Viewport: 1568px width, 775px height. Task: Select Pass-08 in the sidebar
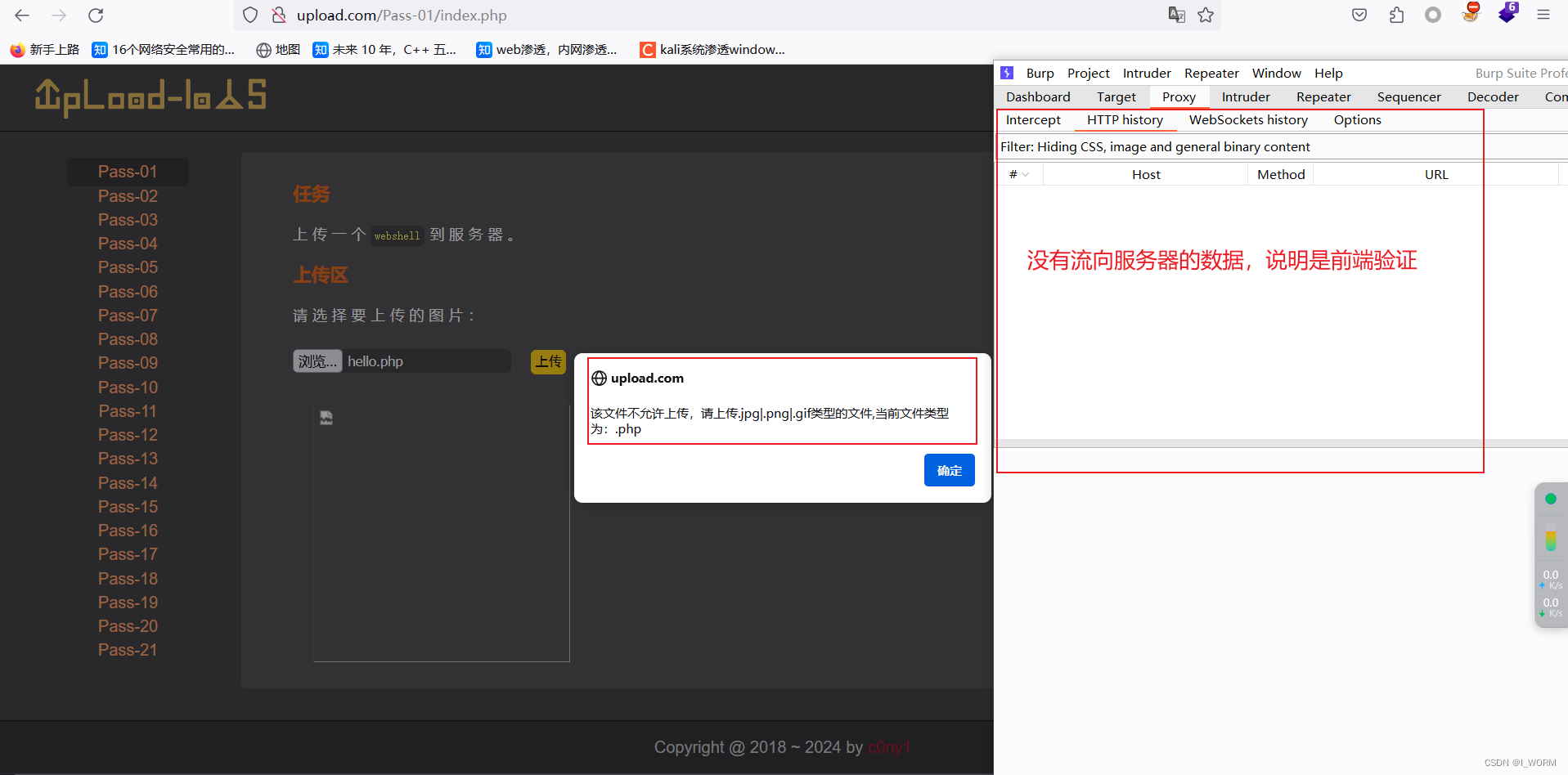coord(128,339)
